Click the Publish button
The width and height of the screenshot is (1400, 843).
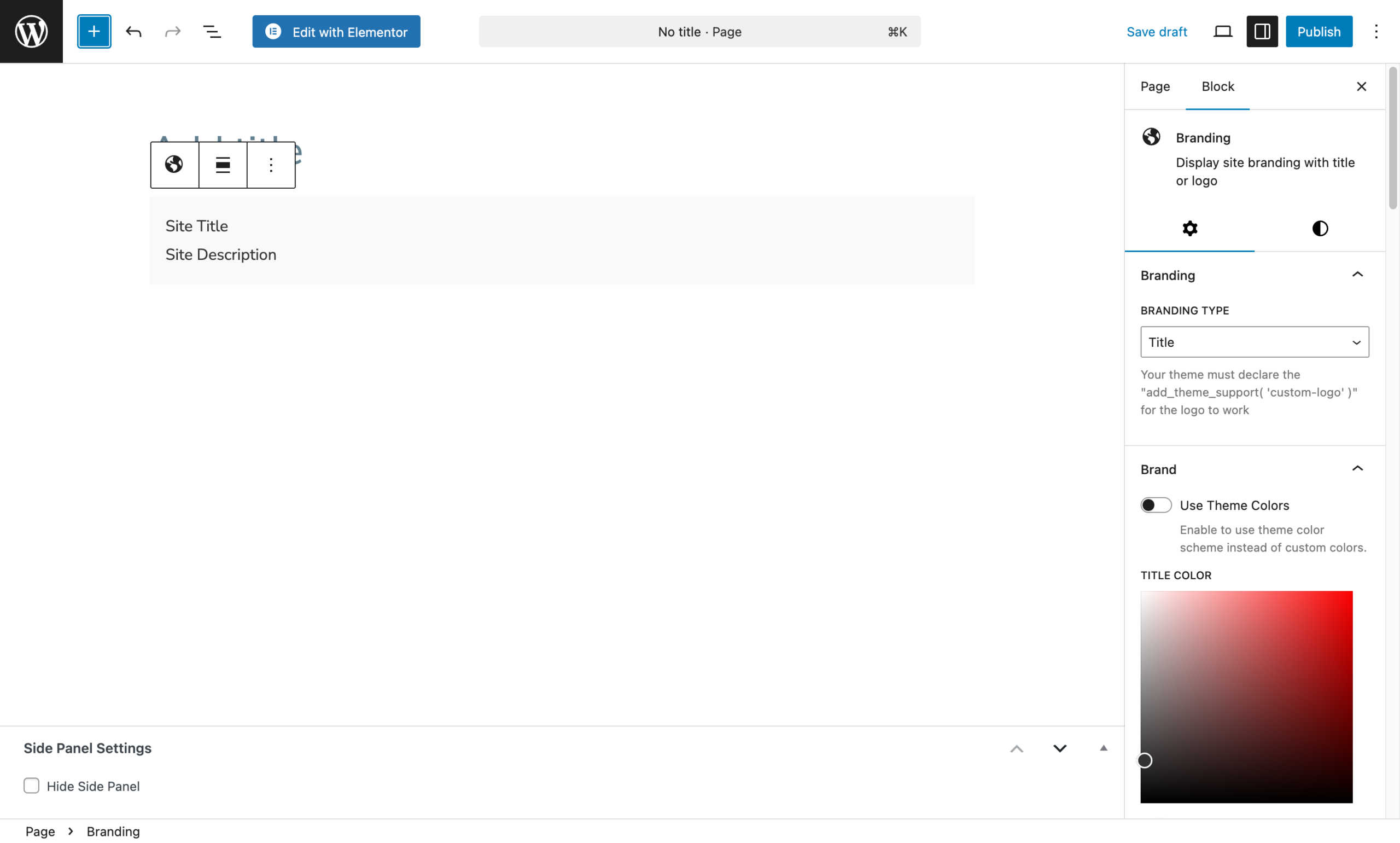coord(1319,31)
